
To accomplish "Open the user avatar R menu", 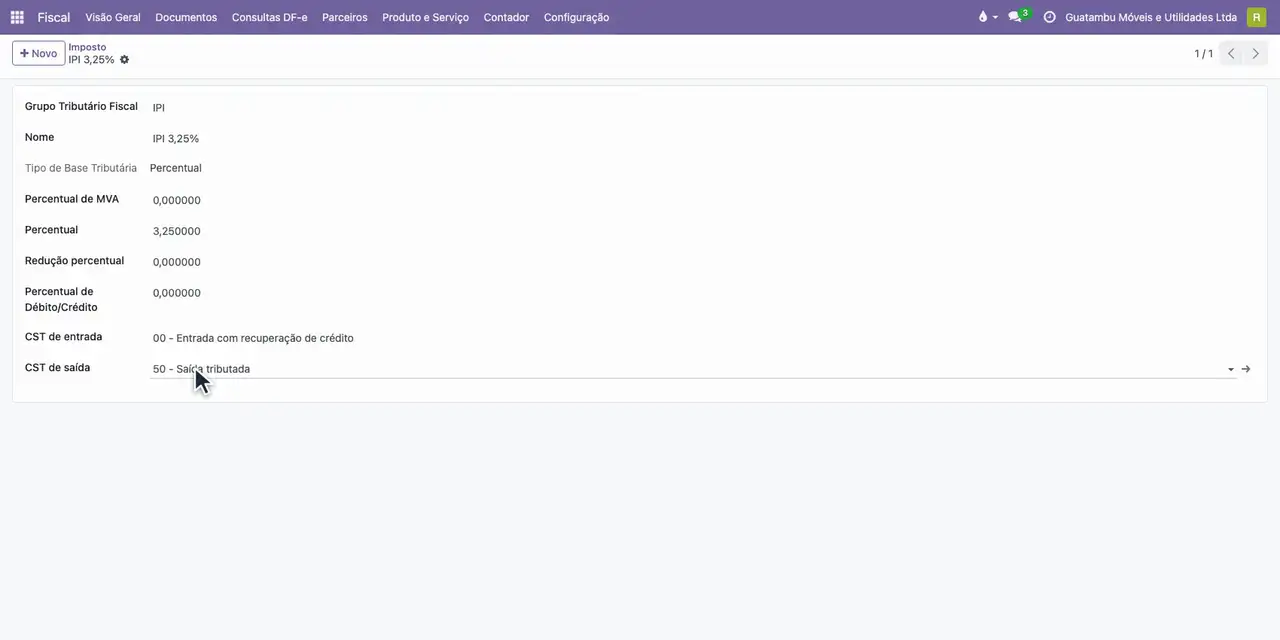I will point(1256,17).
